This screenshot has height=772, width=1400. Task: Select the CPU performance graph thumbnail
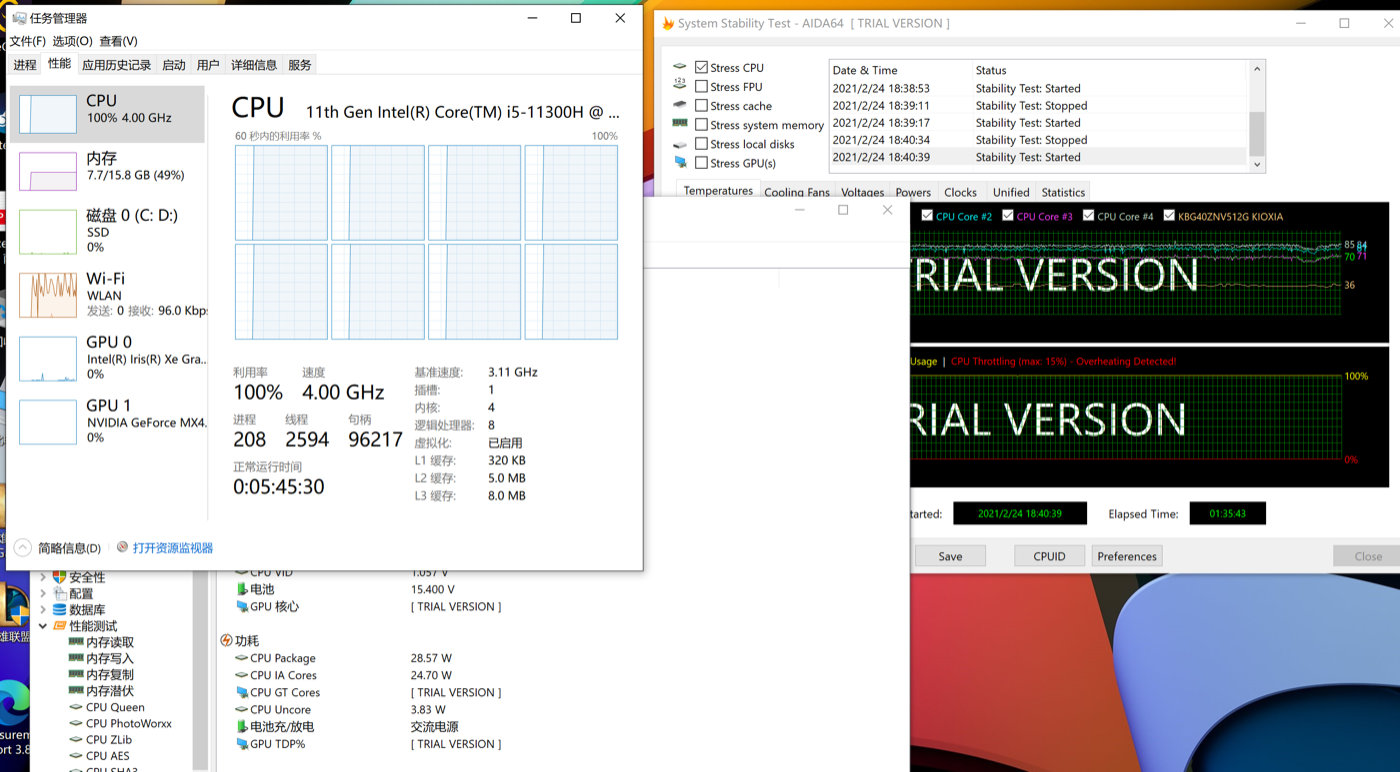point(48,114)
